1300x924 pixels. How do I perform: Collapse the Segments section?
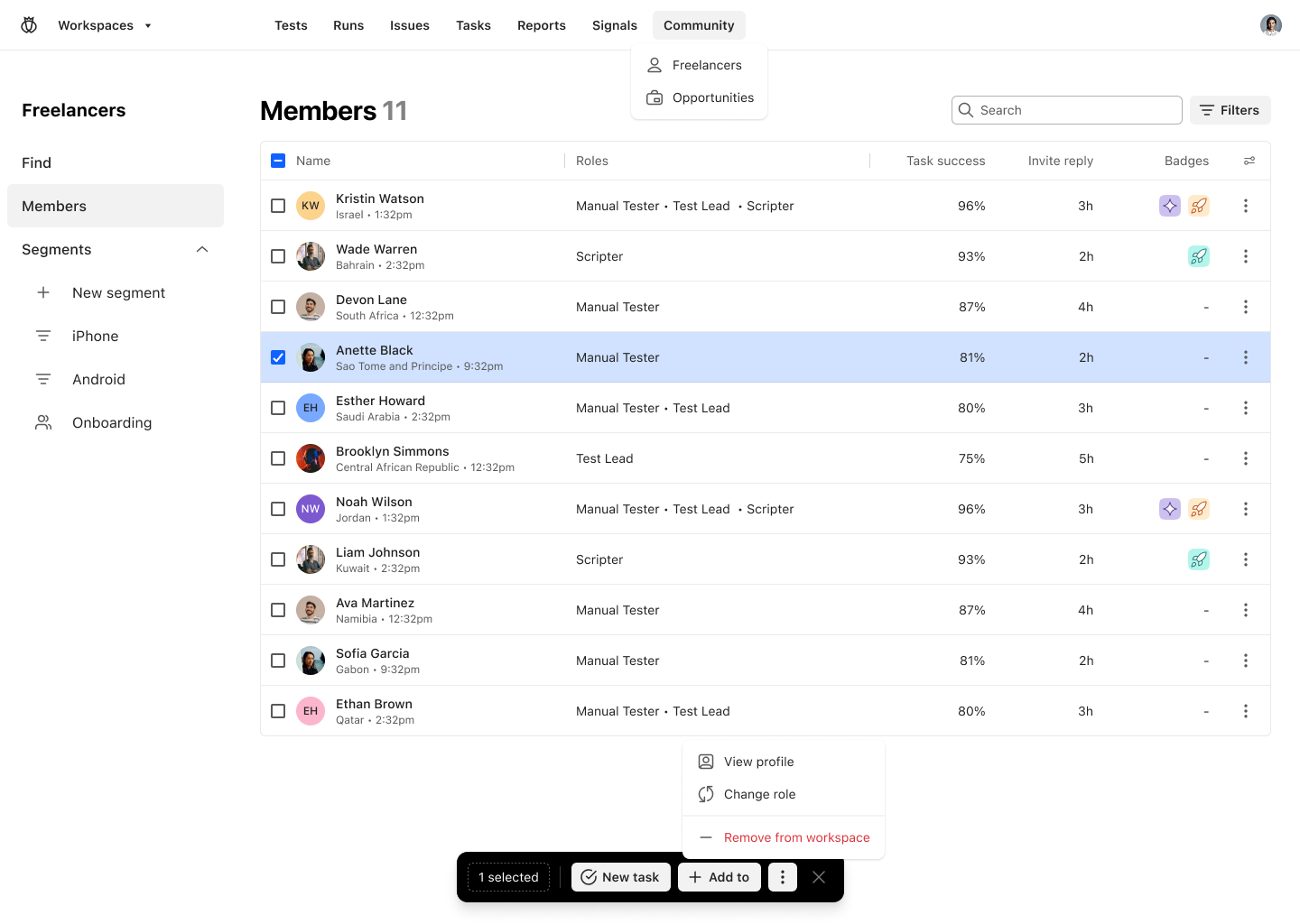201,249
